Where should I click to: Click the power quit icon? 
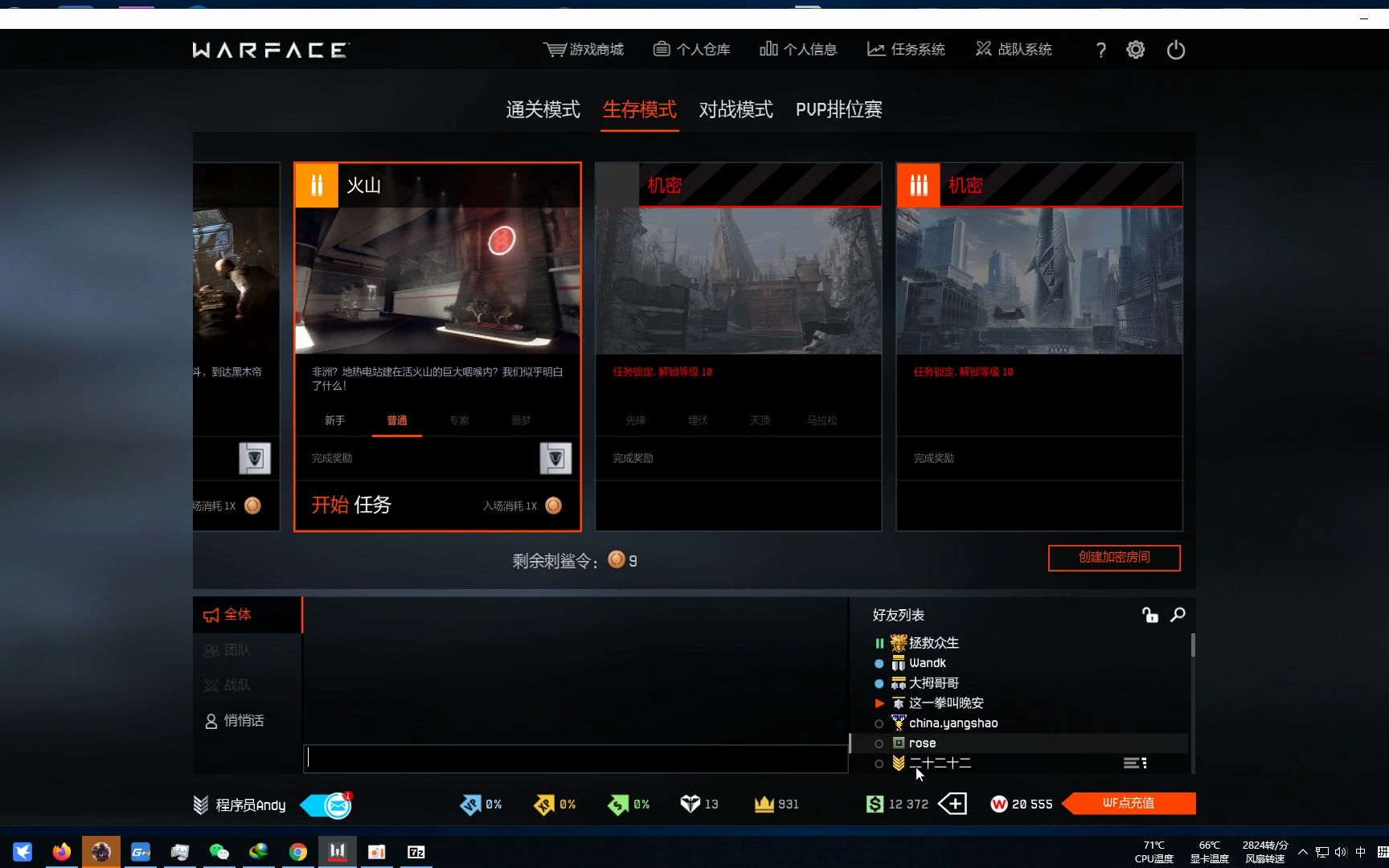point(1176,50)
